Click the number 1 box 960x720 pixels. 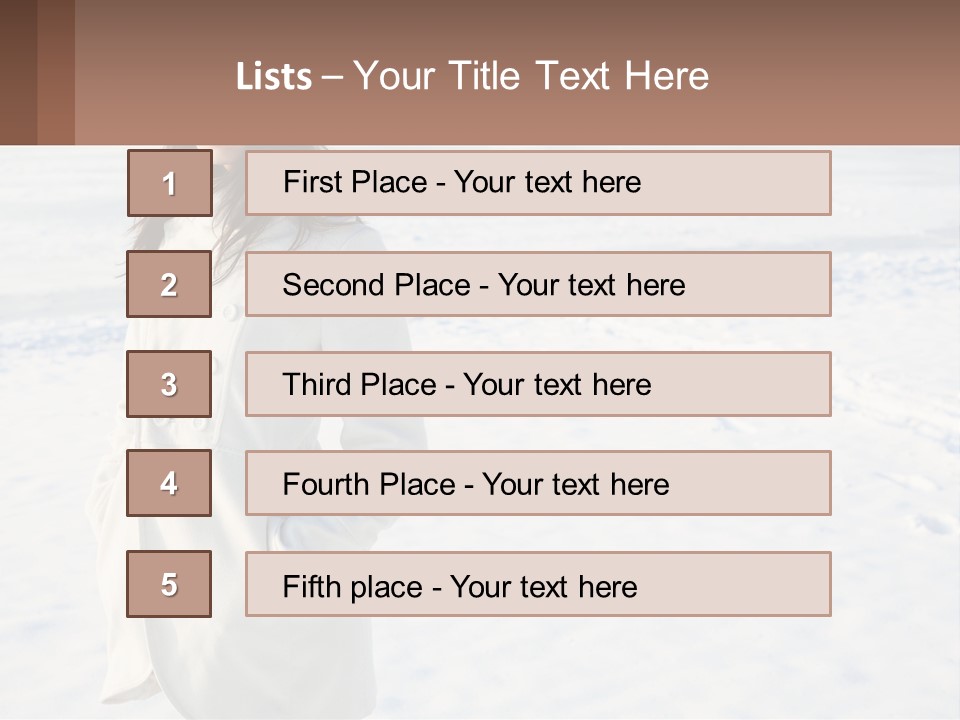tap(170, 183)
